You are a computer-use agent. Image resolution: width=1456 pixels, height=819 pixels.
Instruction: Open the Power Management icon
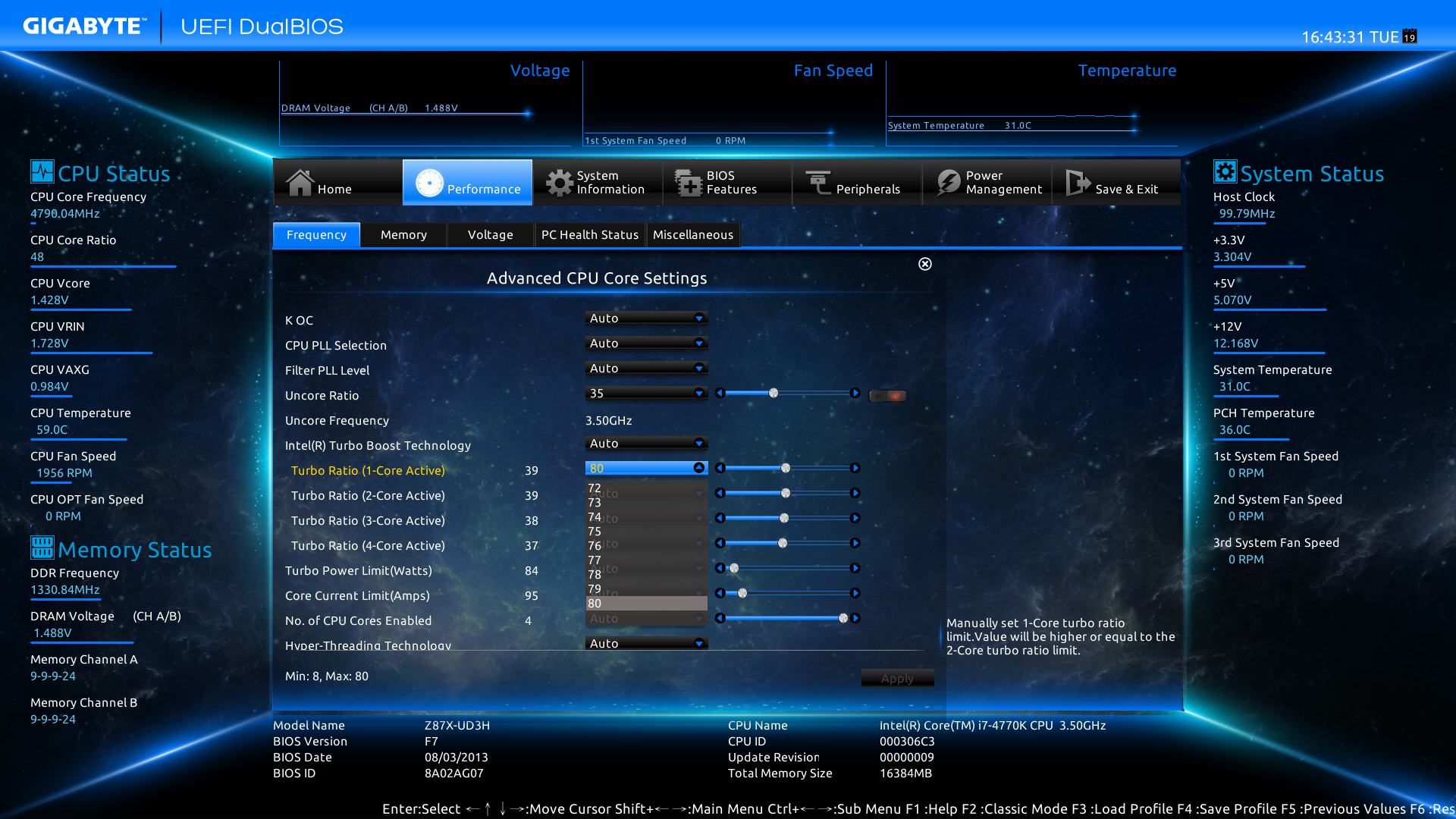click(948, 183)
